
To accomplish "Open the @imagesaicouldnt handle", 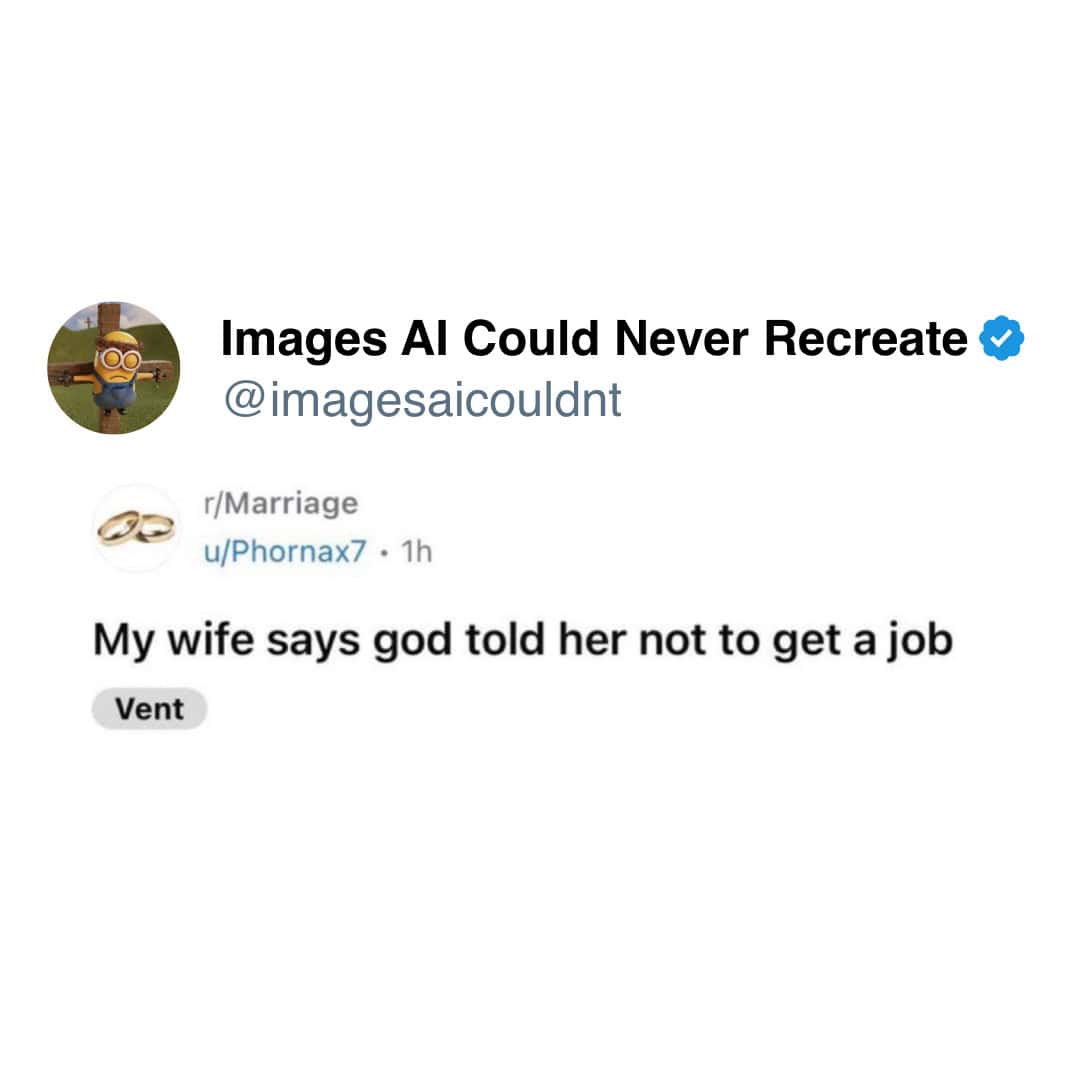I will pos(422,399).
